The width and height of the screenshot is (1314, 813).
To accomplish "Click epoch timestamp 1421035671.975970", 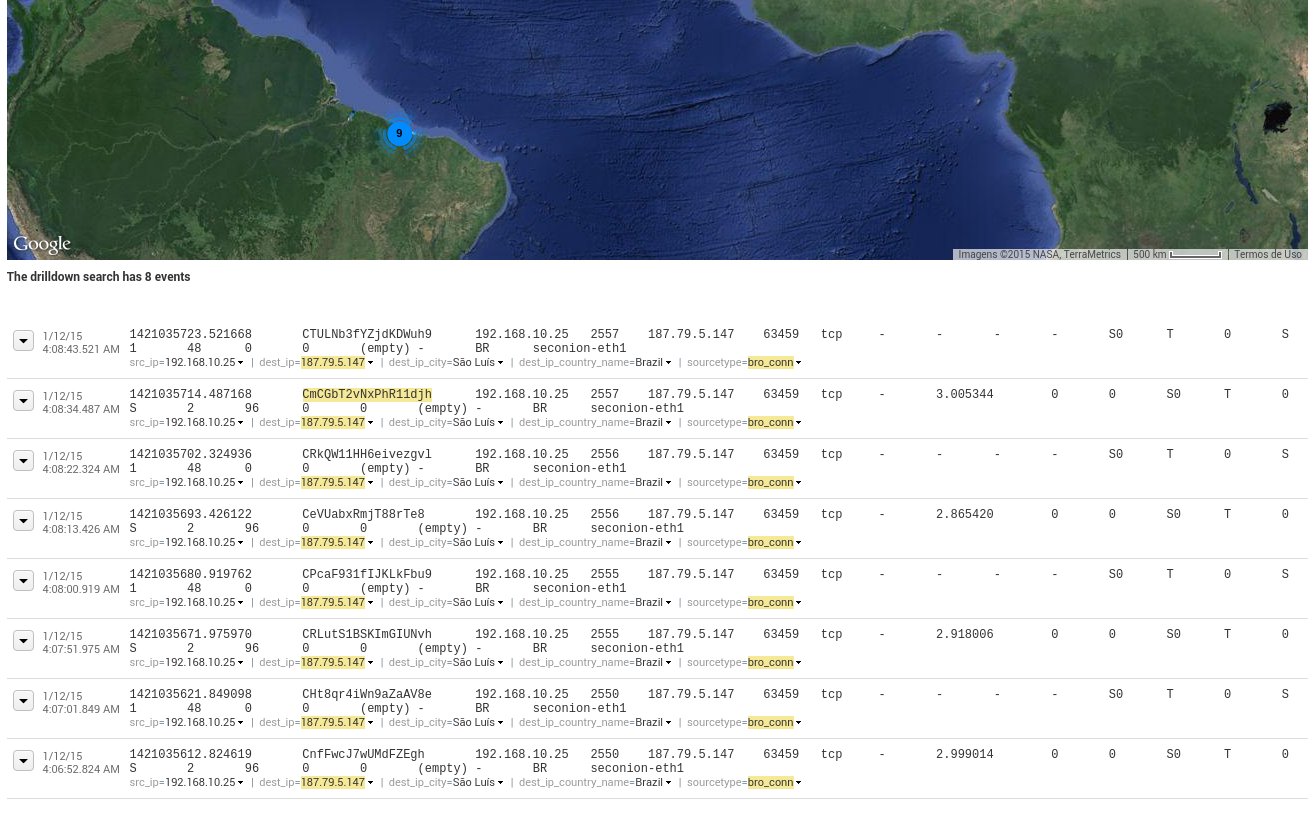I will click(190, 634).
